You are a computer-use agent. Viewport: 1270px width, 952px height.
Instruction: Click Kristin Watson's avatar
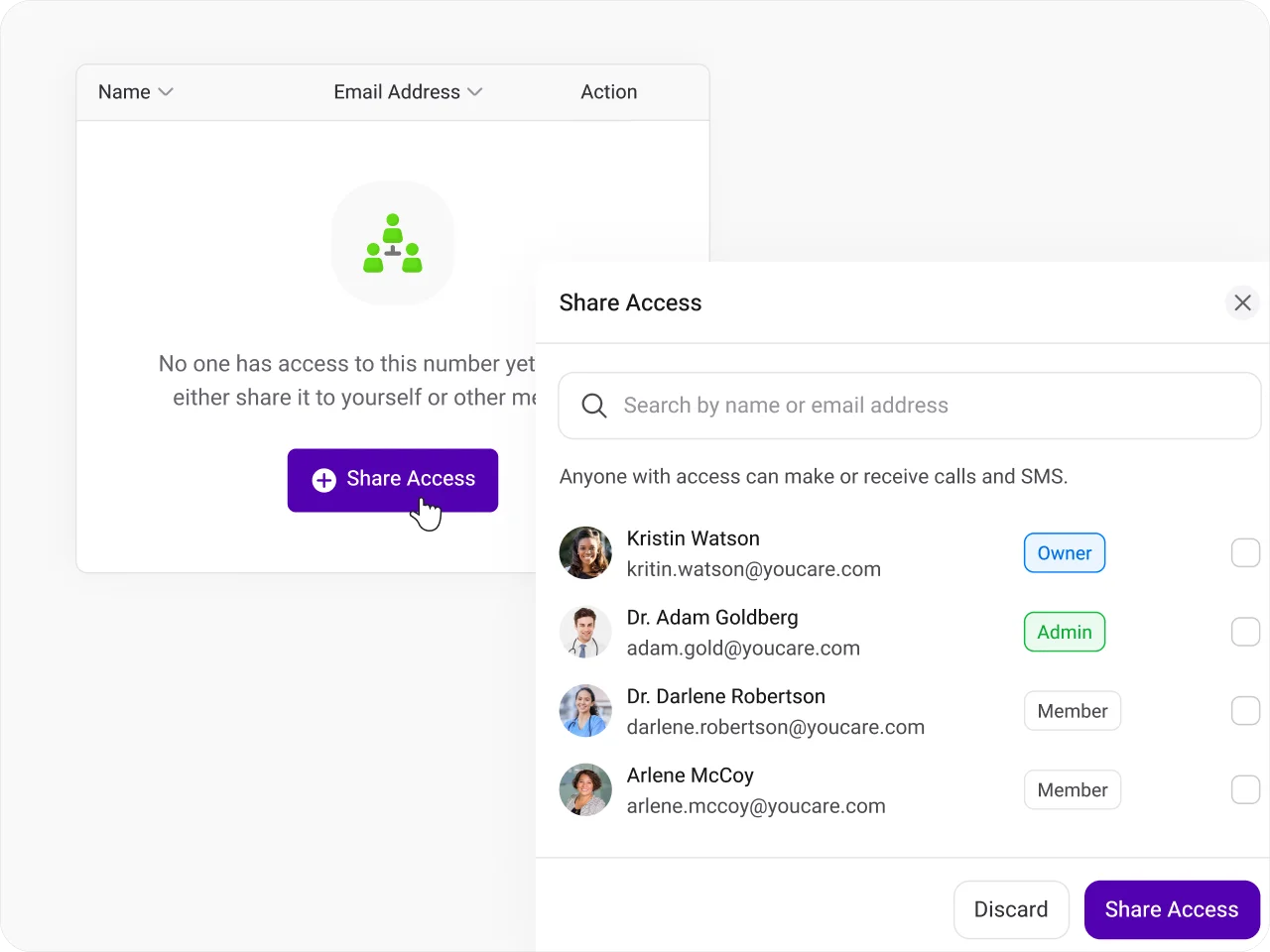coord(585,552)
